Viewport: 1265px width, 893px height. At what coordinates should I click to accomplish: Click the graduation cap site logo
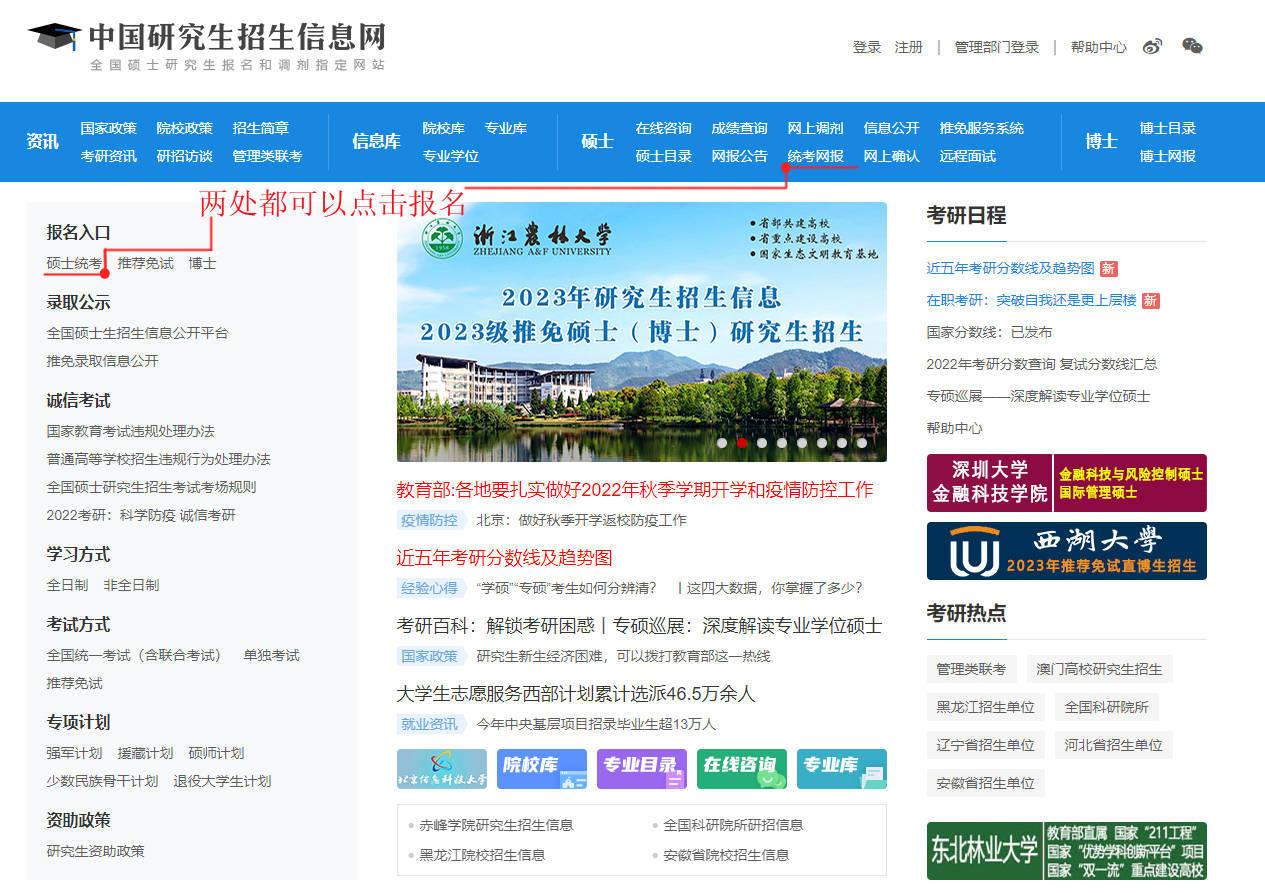pos(54,37)
